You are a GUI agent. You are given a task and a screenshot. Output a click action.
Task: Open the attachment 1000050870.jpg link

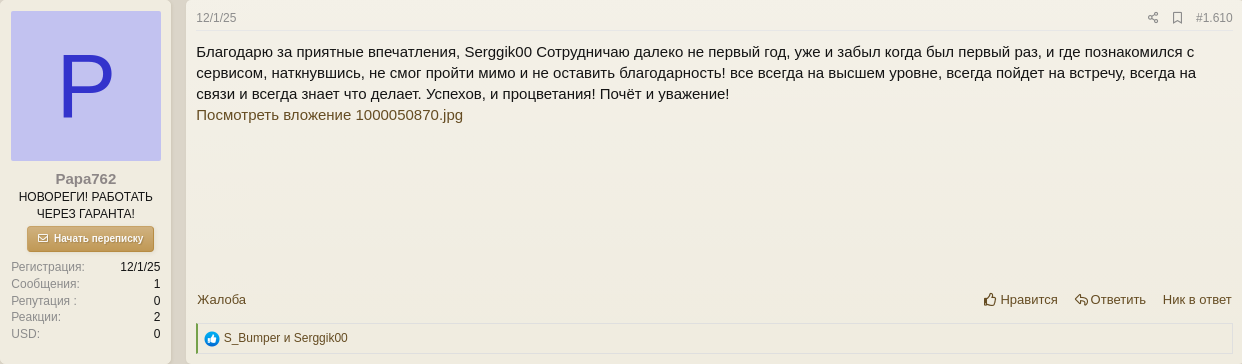(x=329, y=115)
